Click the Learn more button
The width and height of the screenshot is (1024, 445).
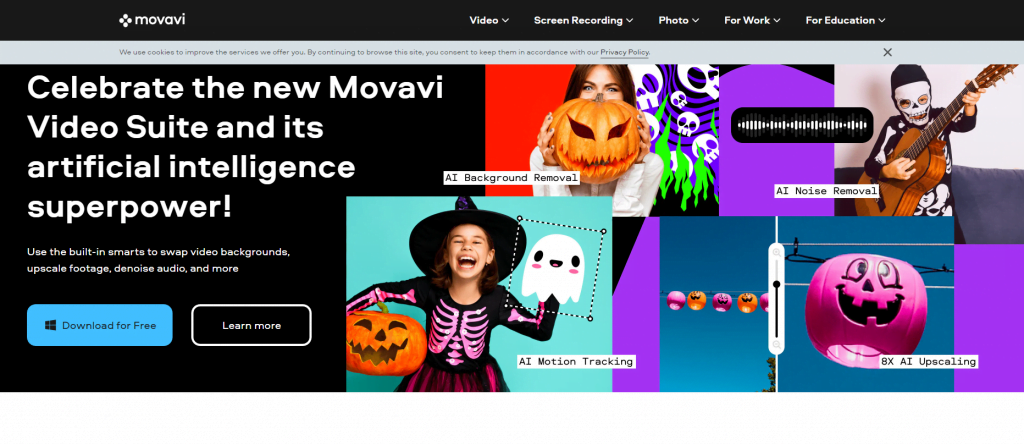point(251,325)
